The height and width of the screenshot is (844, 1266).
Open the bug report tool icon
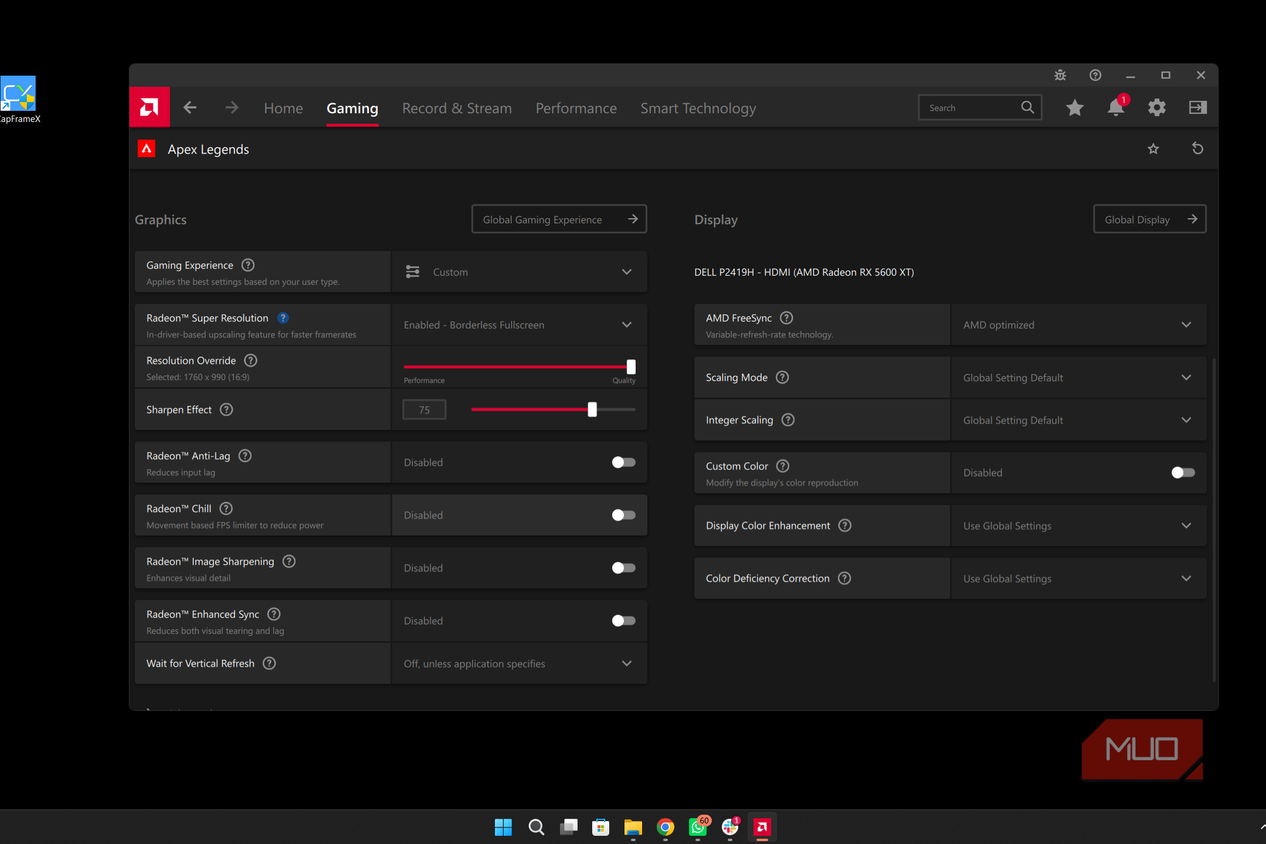[x=1060, y=75]
